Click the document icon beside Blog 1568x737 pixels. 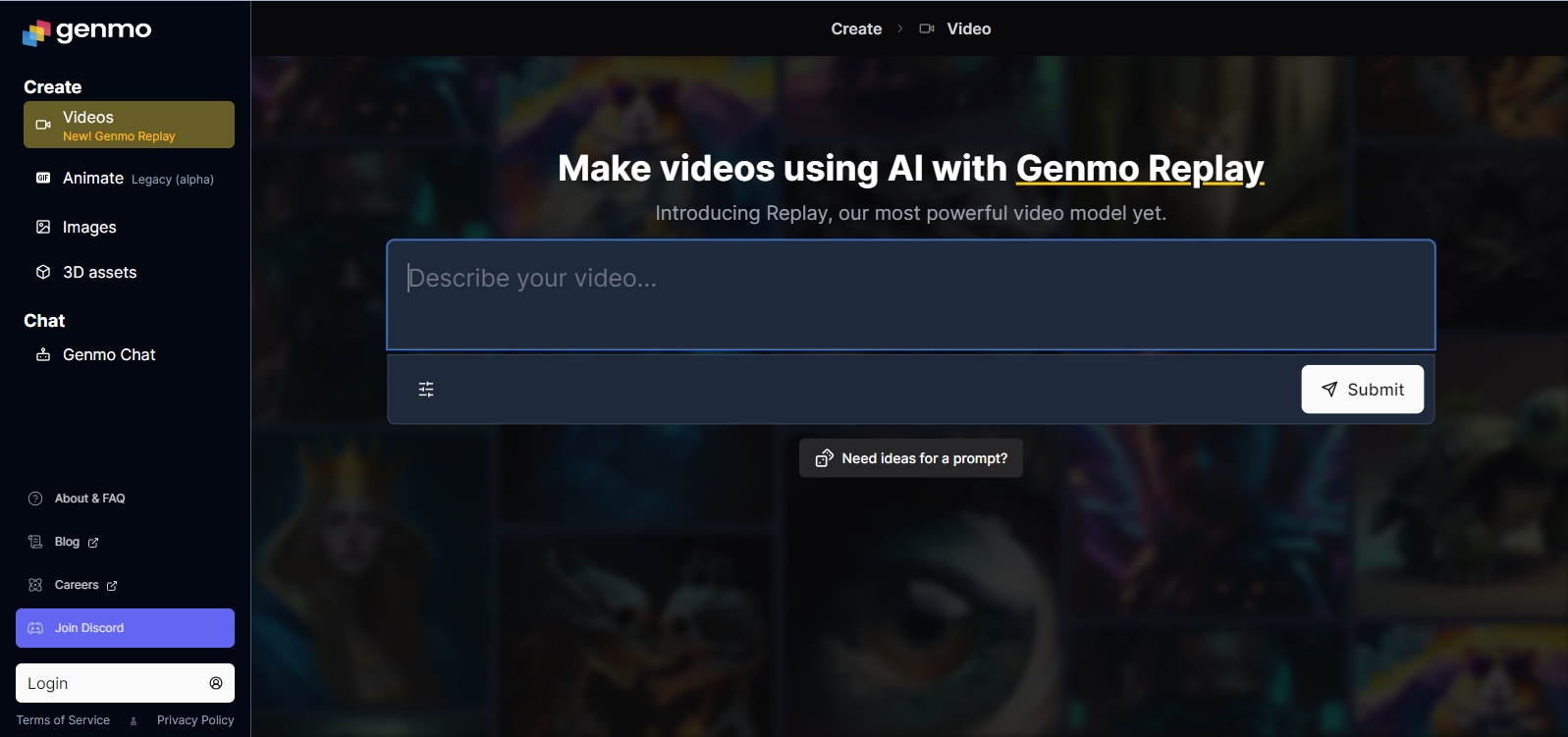pos(35,542)
